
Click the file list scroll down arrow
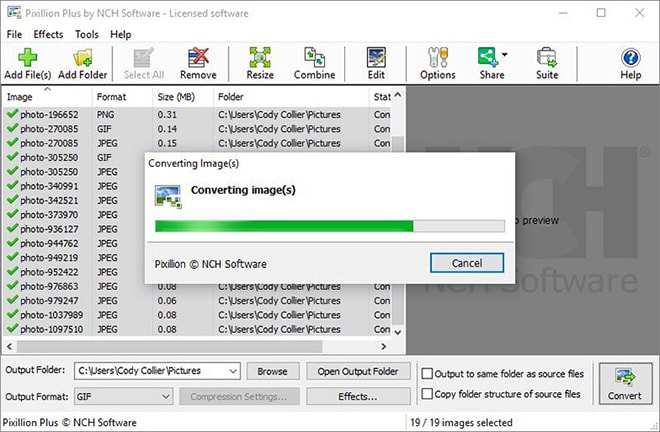tap(398, 332)
